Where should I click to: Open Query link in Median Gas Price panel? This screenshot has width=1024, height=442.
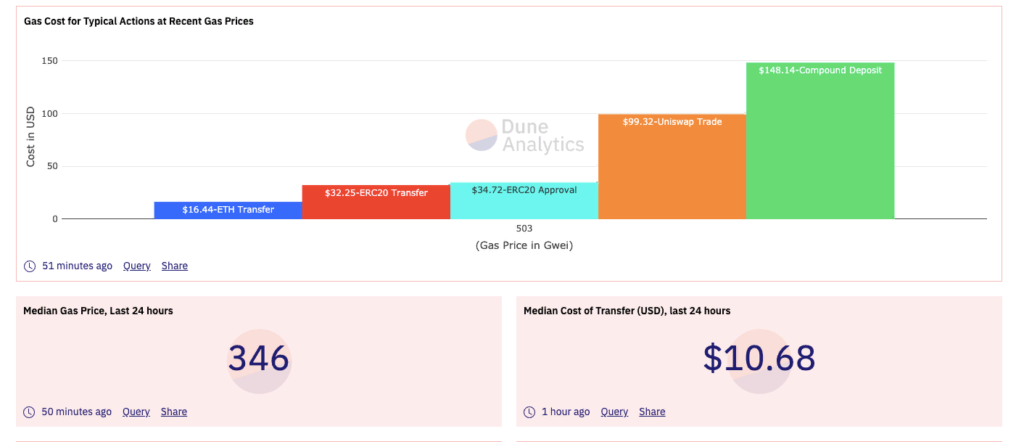click(136, 412)
